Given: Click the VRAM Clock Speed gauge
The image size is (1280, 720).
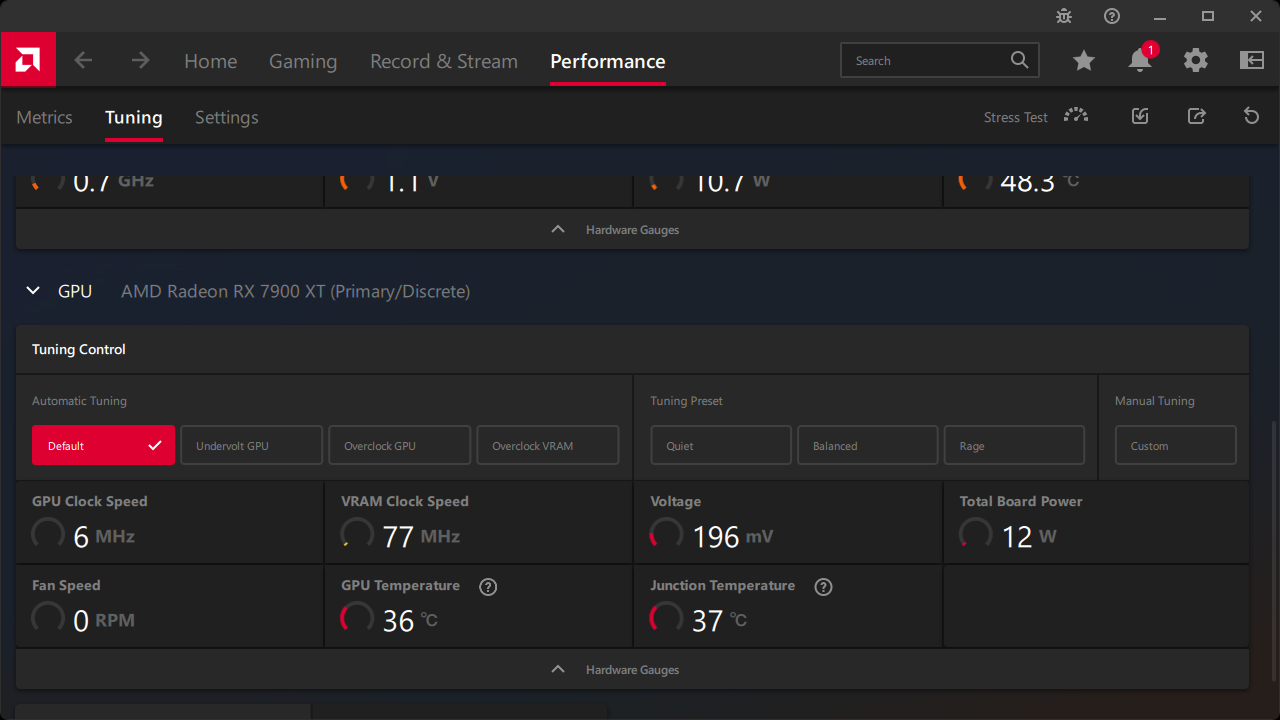Looking at the screenshot, I should (x=357, y=535).
